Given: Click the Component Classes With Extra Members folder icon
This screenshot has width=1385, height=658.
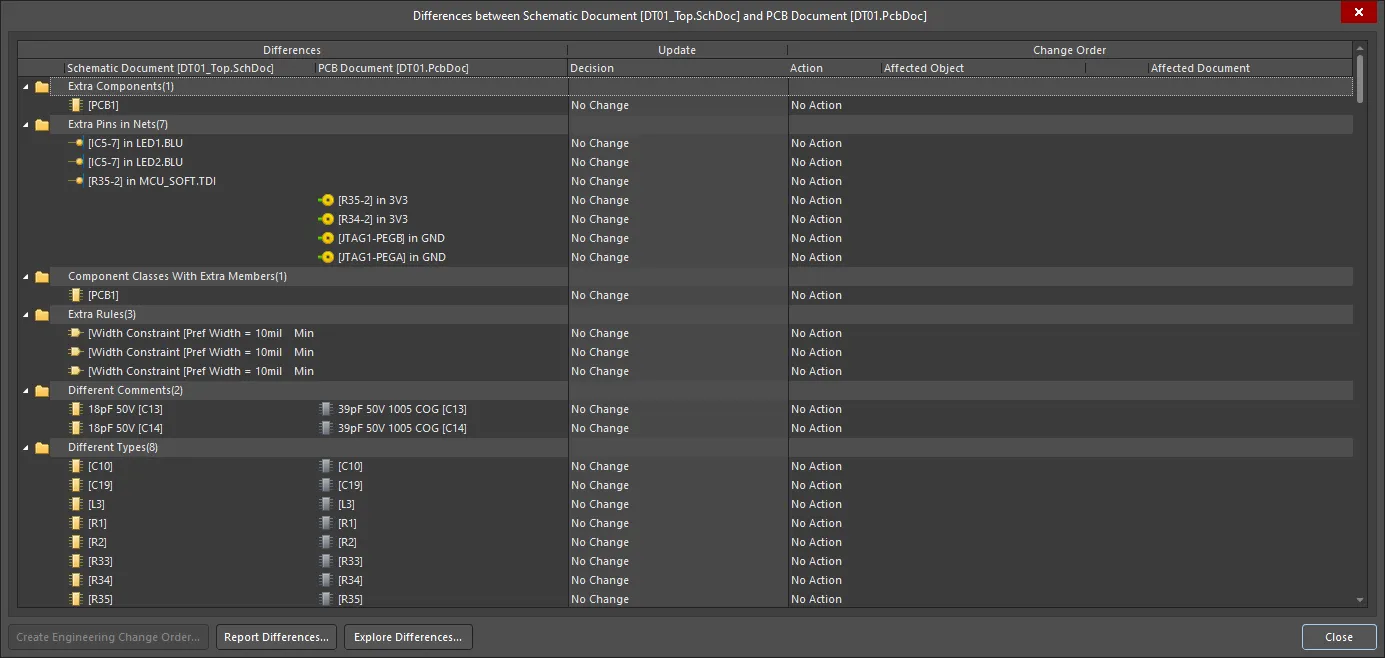Looking at the screenshot, I should pos(42,277).
